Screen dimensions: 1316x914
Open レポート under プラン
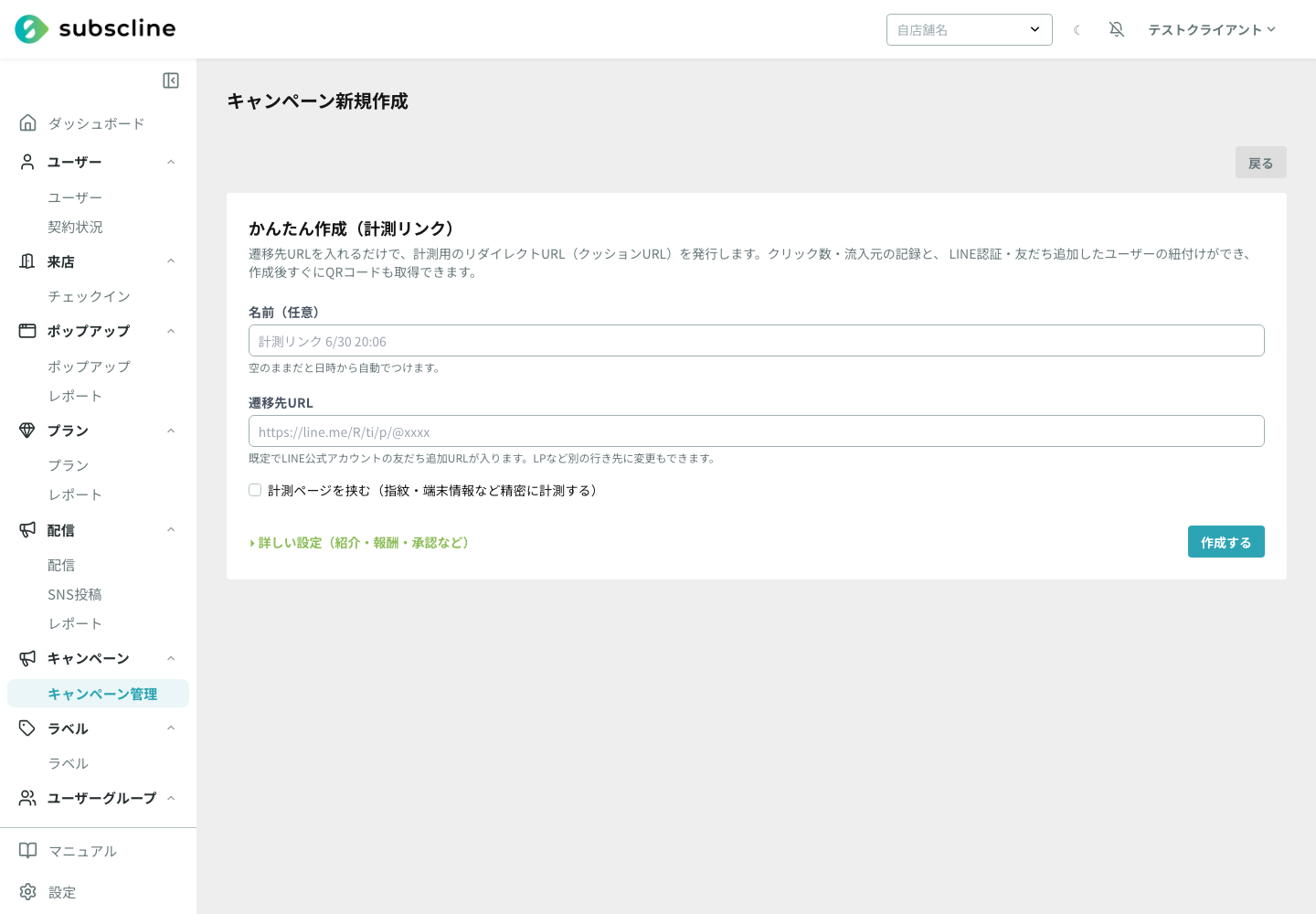(75, 494)
